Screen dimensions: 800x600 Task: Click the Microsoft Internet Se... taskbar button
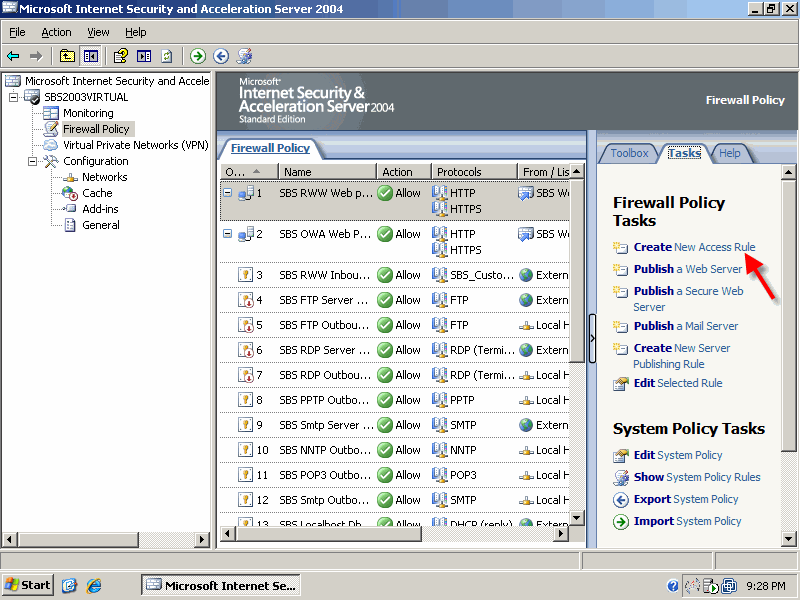point(220,585)
